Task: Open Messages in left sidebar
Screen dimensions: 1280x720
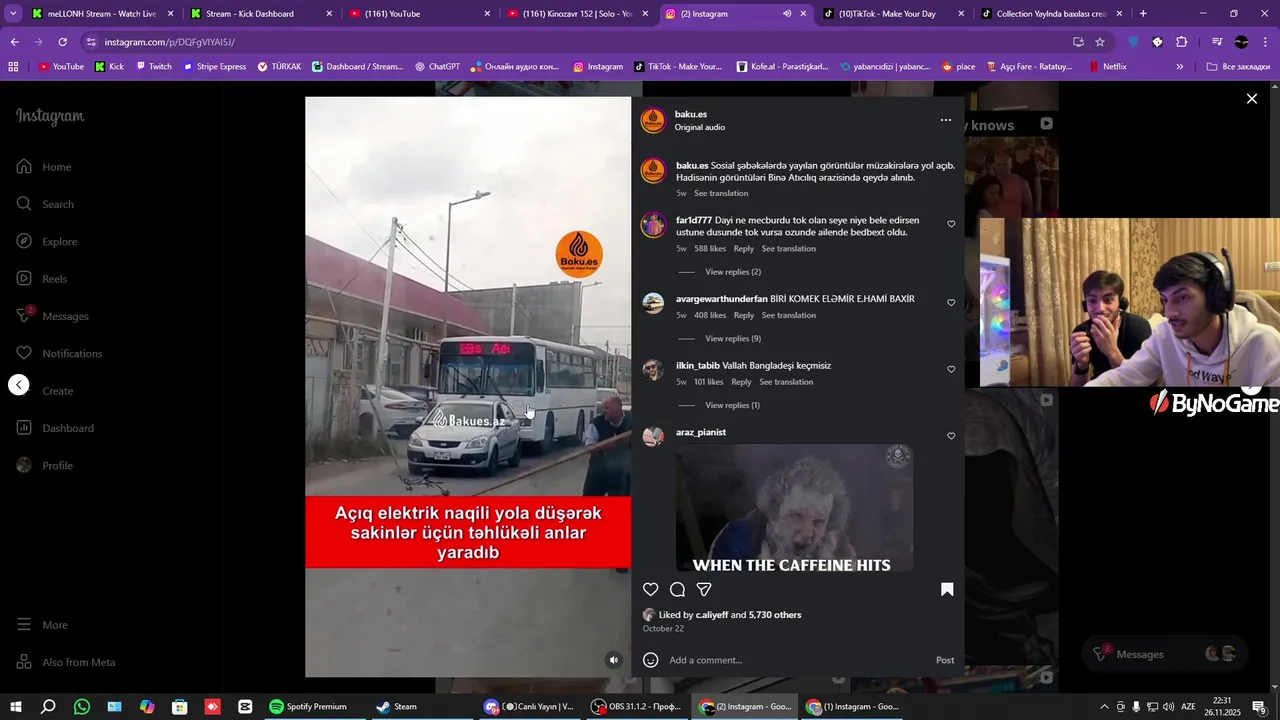Action: [x=53, y=316]
